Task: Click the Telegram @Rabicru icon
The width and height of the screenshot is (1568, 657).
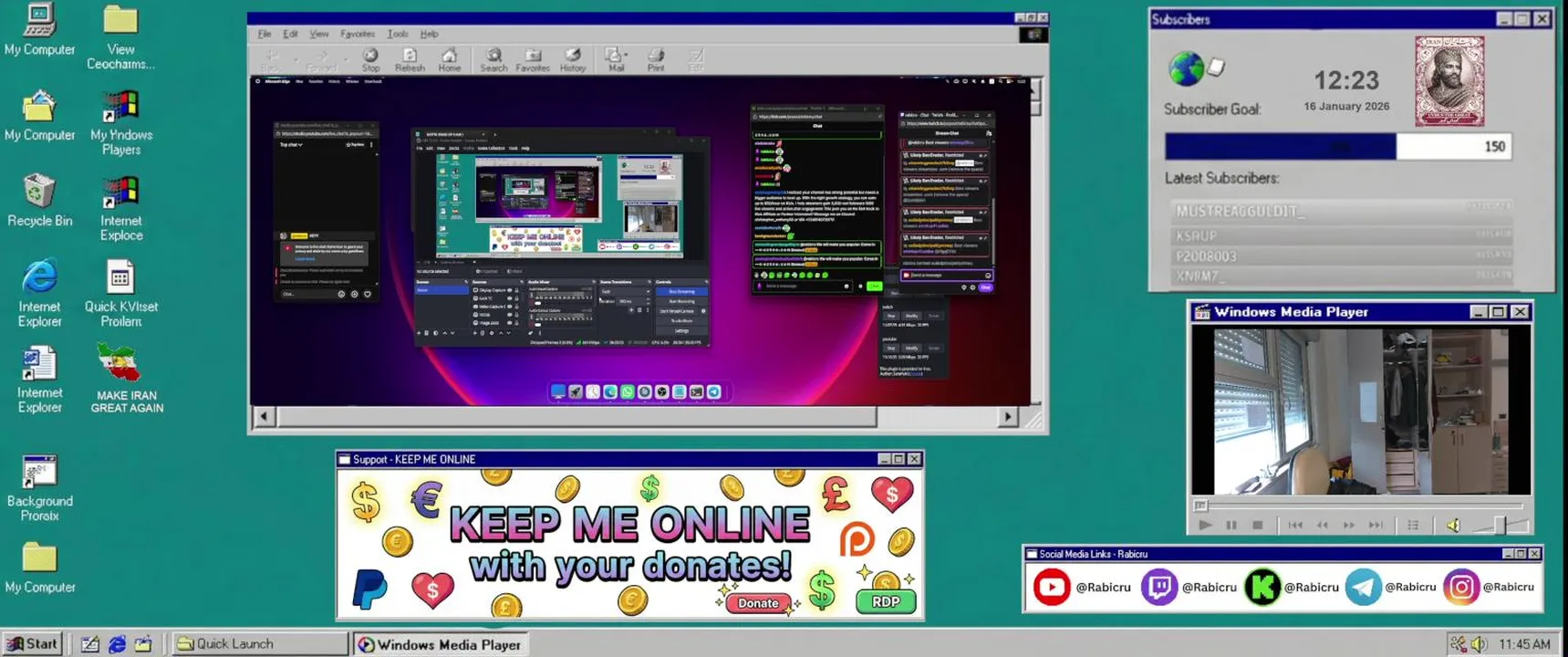Action: pyautogui.click(x=1363, y=587)
